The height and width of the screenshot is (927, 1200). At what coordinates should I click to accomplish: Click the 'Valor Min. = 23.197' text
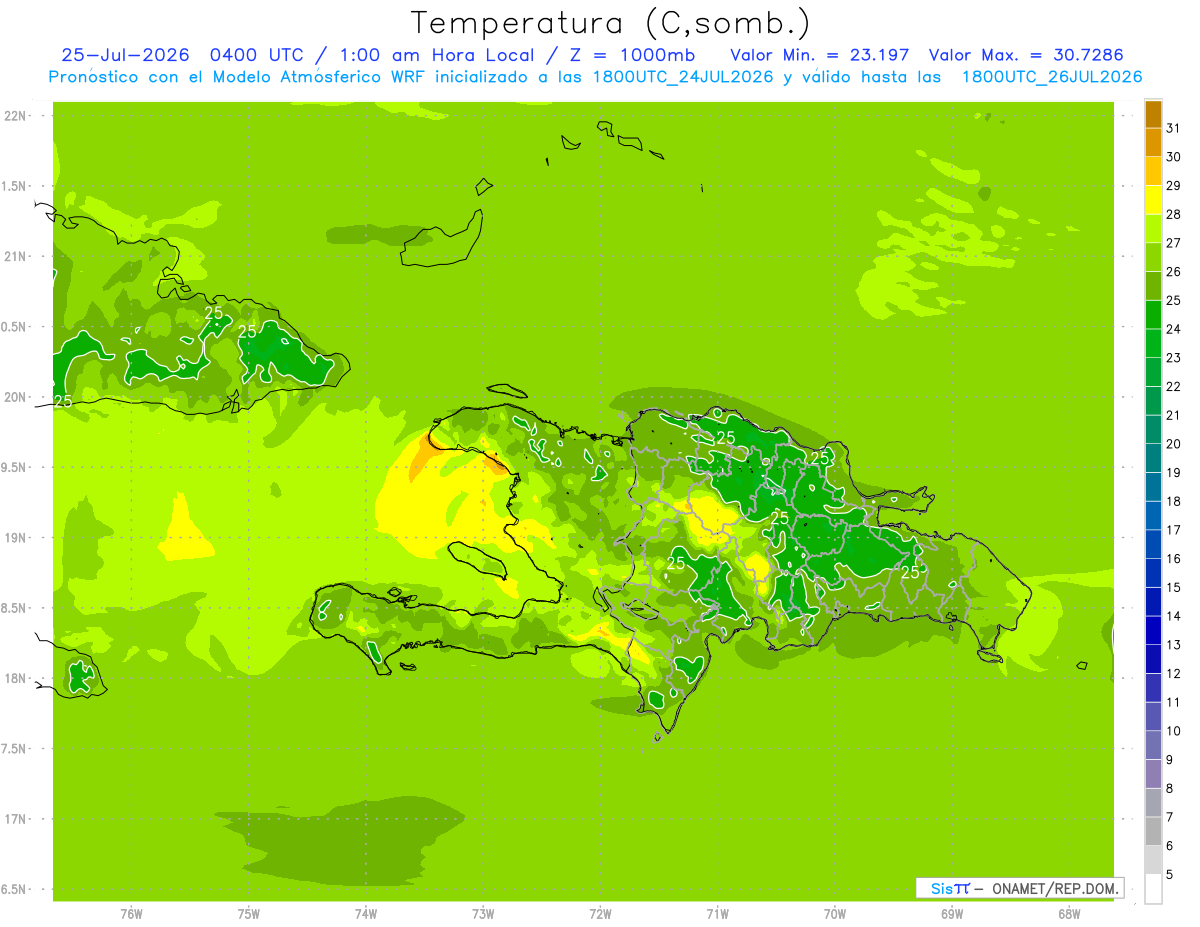point(820,55)
